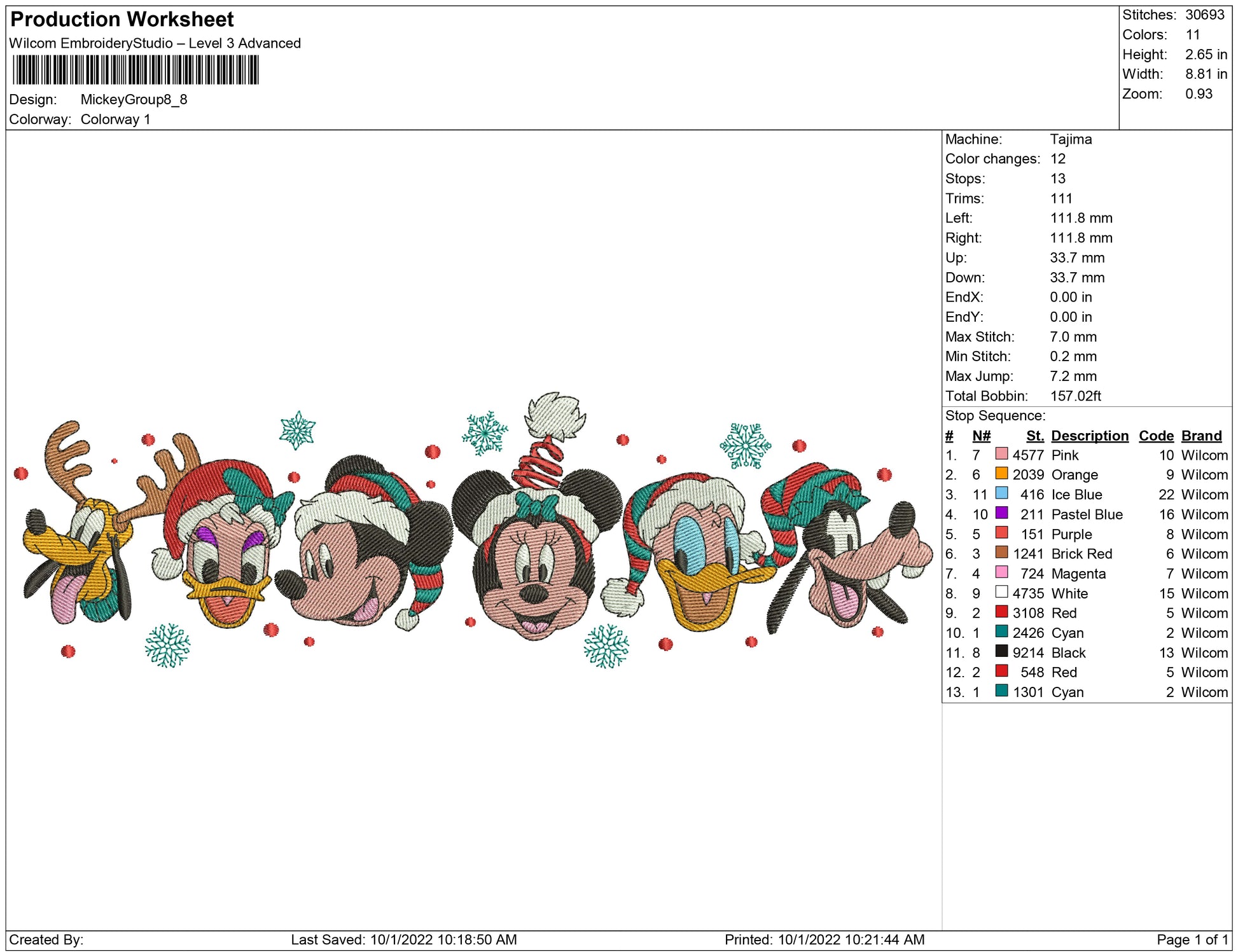Viewport: 1238px width, 952px height.
Task: Click the snowflake above Donald Duck's hat
Action: point(745,445)
